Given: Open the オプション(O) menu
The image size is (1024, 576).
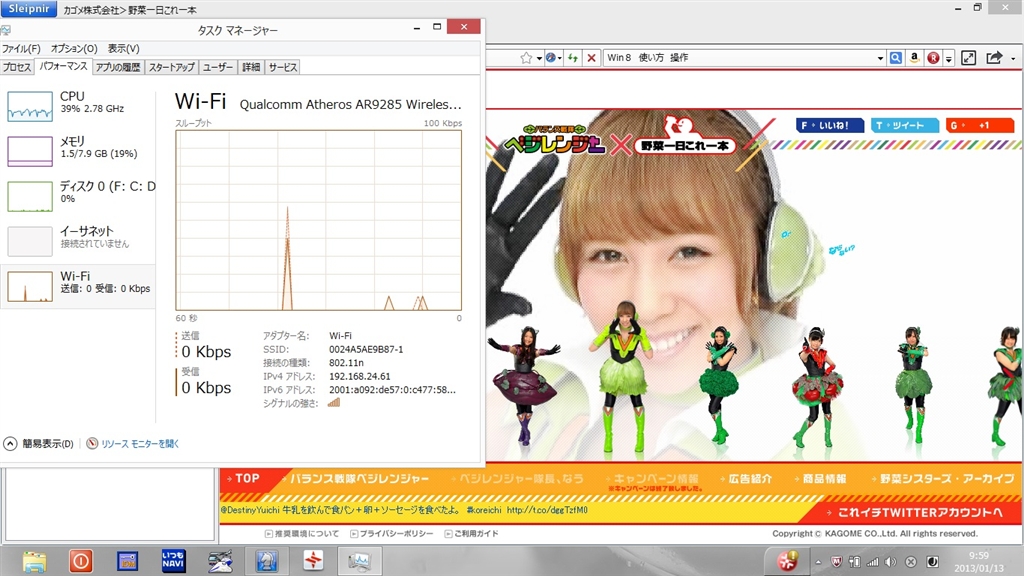Looking at the screenshot, I should click(74, 48).
